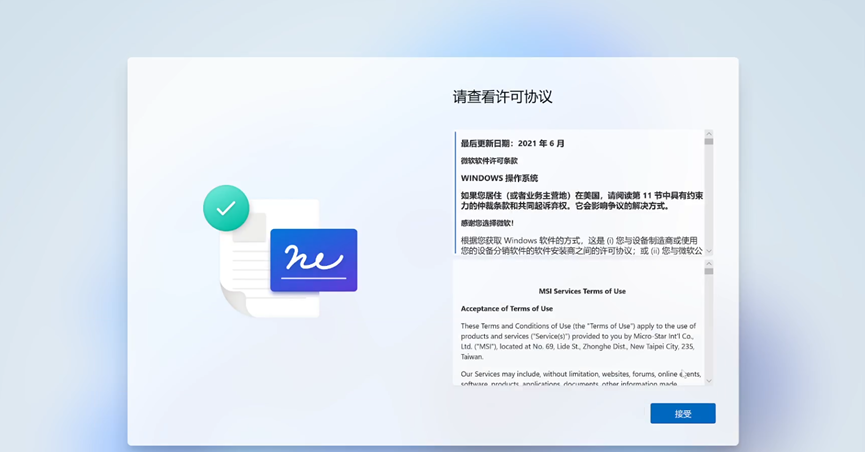Image resolution: width=865 pixels, height=452 pixels.
Task: Click paragraph beginning 'These Terms and Conditions'
Action: pyautogui.click(x=578, y=340)
